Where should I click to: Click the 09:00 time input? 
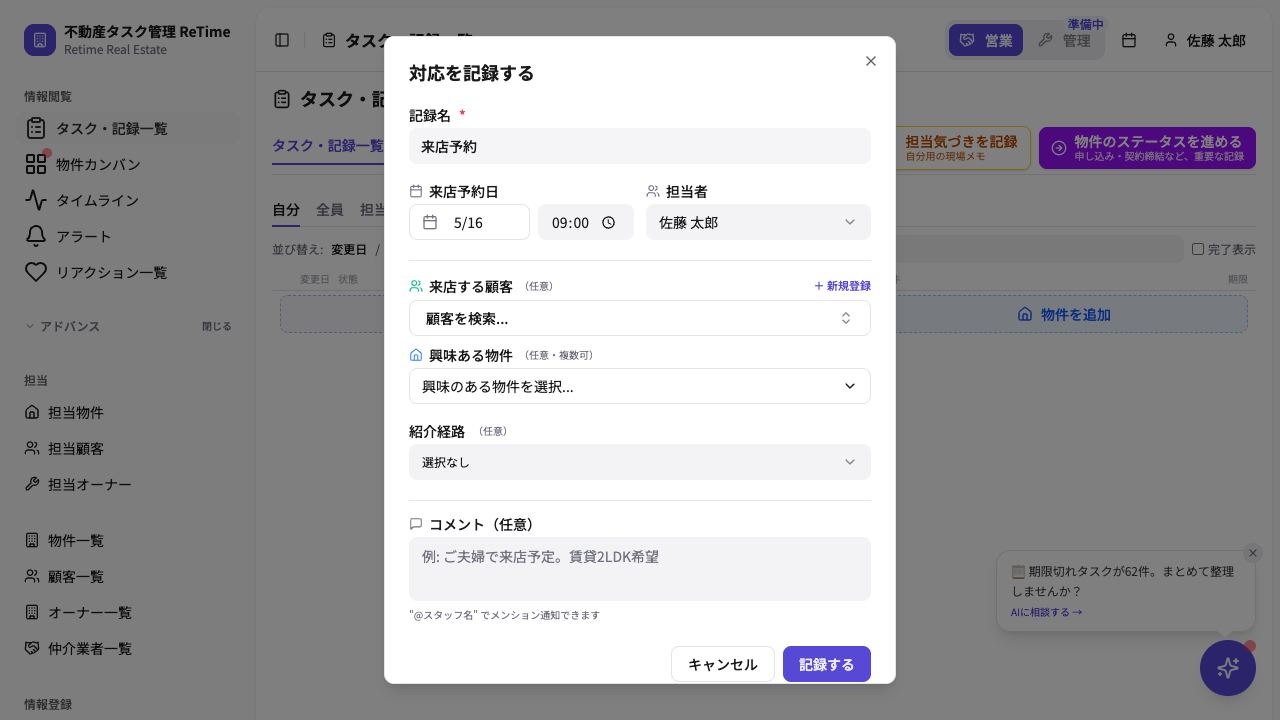click(x=586, y=222)
